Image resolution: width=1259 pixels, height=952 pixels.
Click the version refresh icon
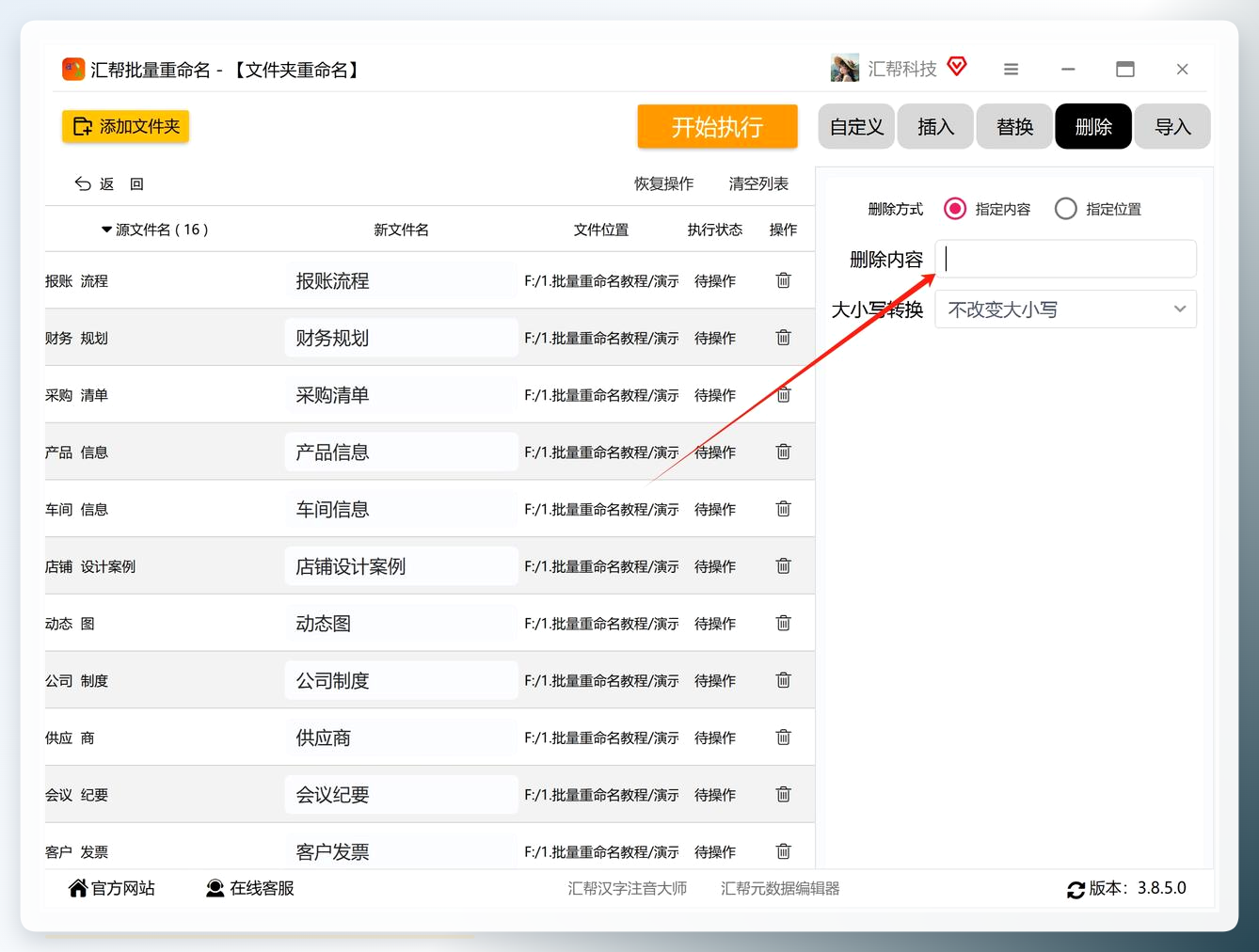1076,889
